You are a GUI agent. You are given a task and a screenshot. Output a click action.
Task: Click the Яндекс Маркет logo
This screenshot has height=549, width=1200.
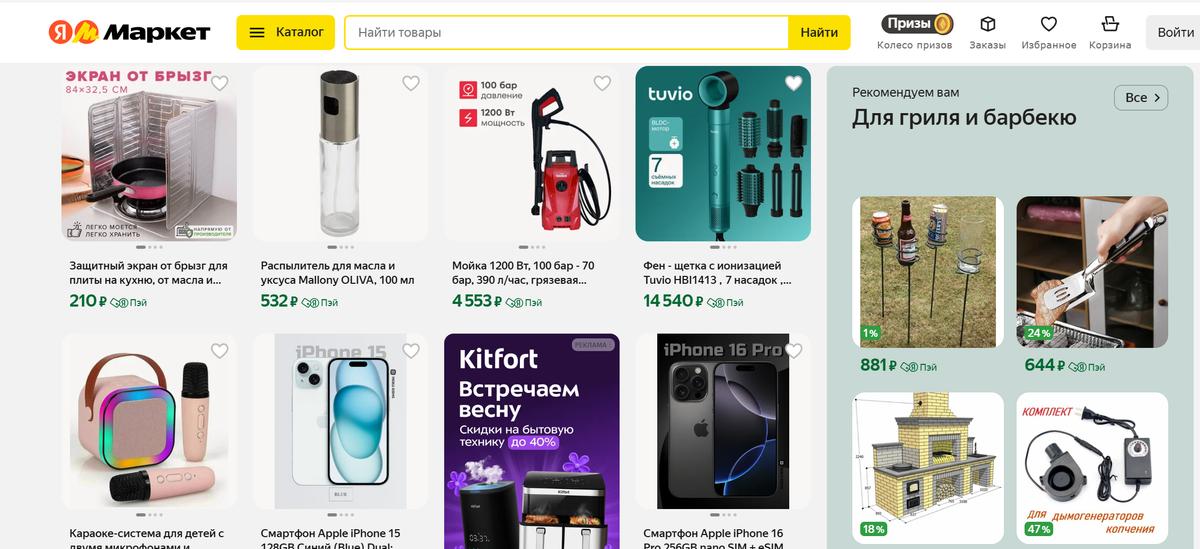129,32
